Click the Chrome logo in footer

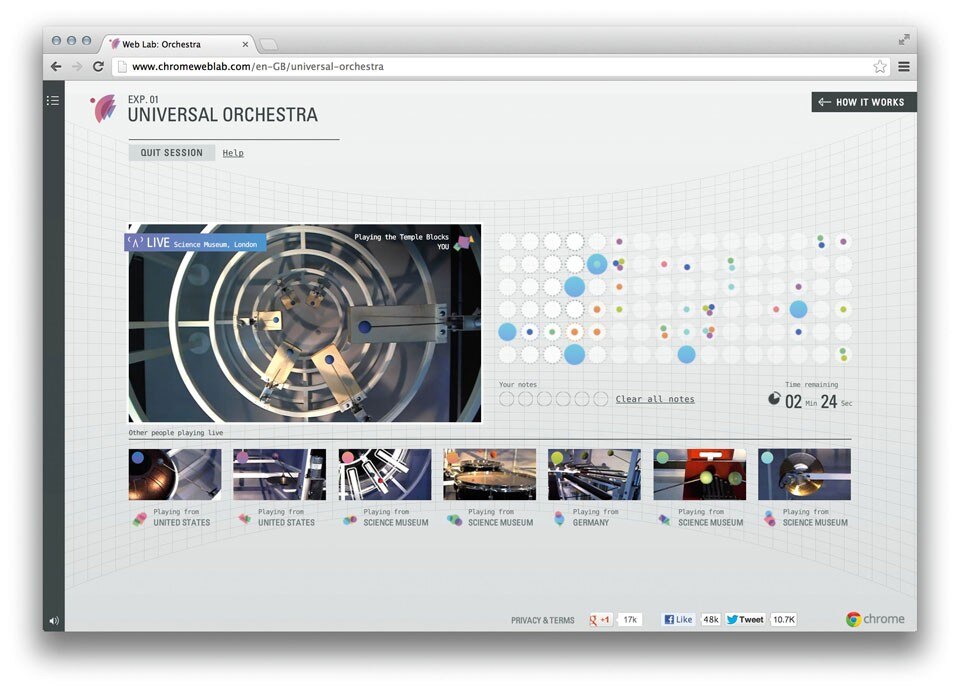pos(875,619)
